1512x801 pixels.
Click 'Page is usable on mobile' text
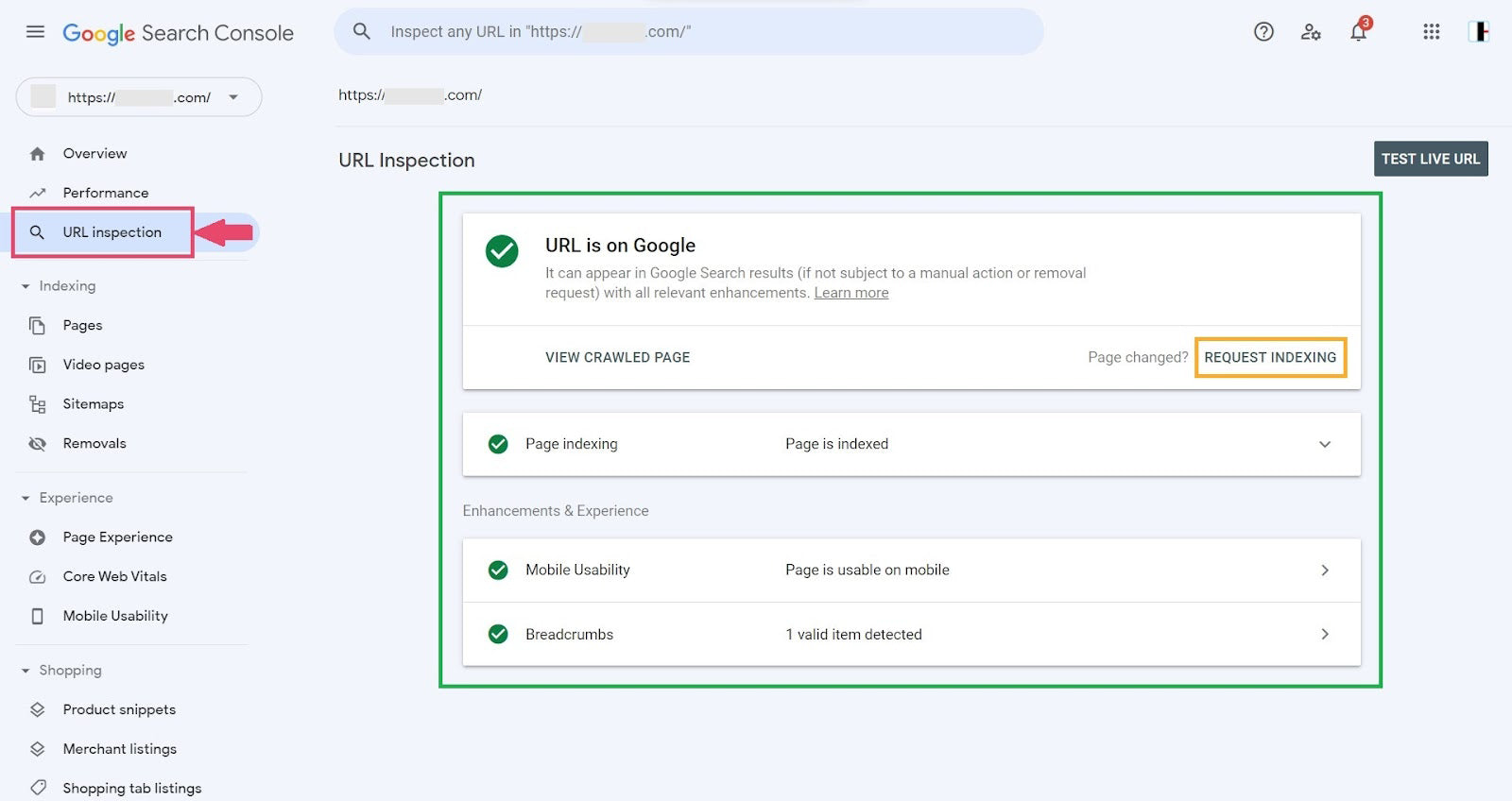868,570
